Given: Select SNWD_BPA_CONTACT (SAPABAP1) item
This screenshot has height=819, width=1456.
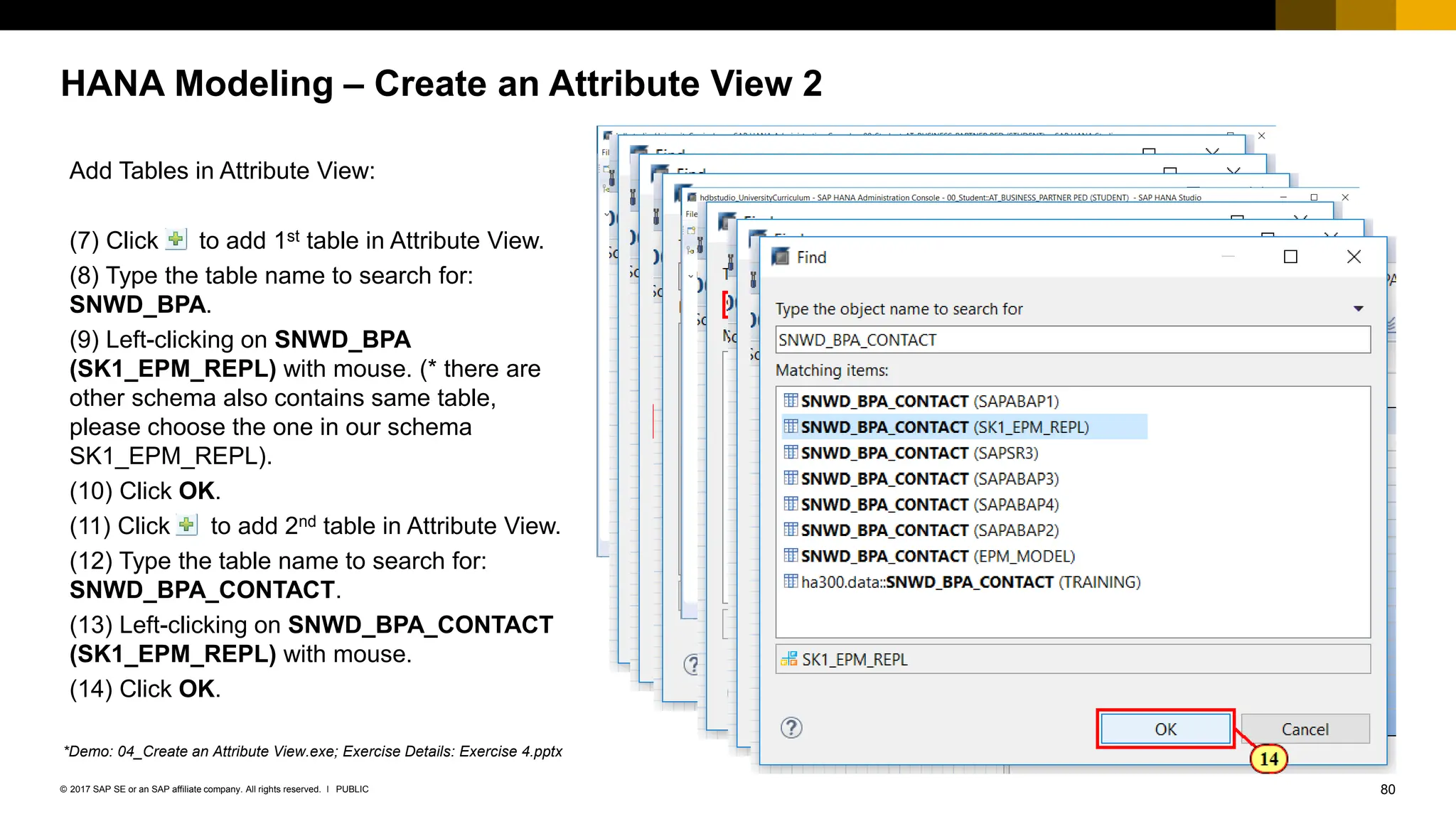Looking at the screenshot, I should click(930, 401).
